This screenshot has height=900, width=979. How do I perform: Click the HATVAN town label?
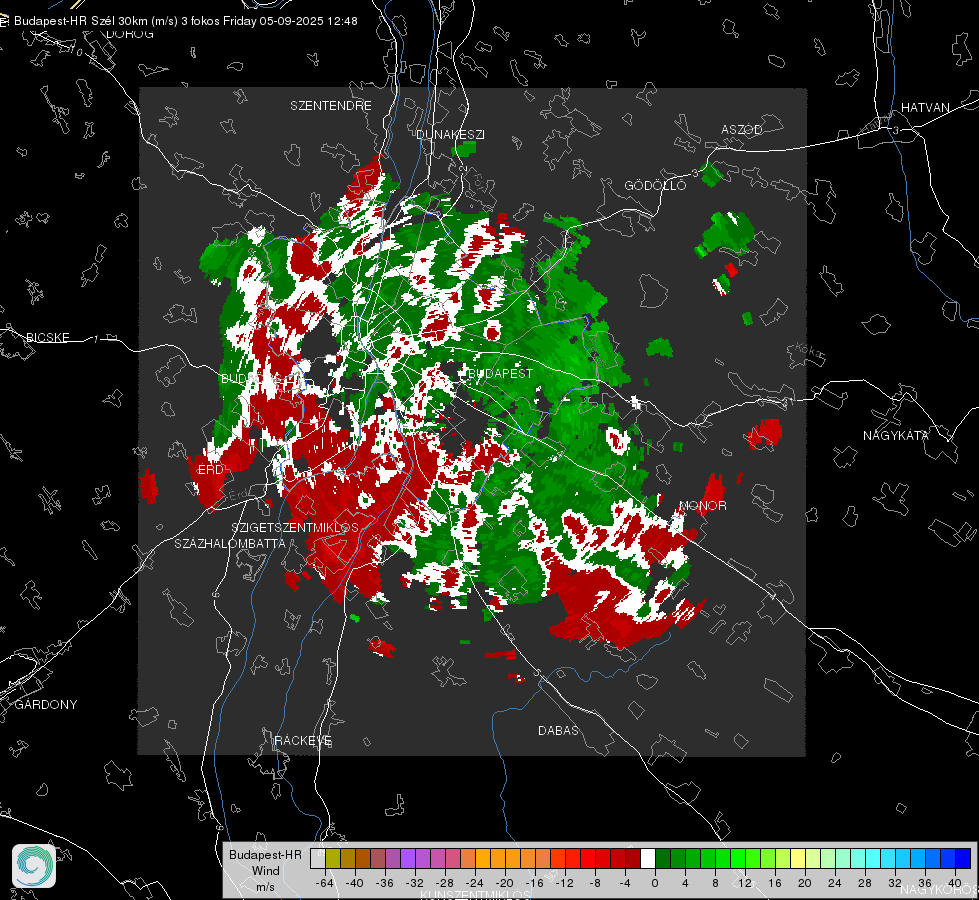pos(925,108)
